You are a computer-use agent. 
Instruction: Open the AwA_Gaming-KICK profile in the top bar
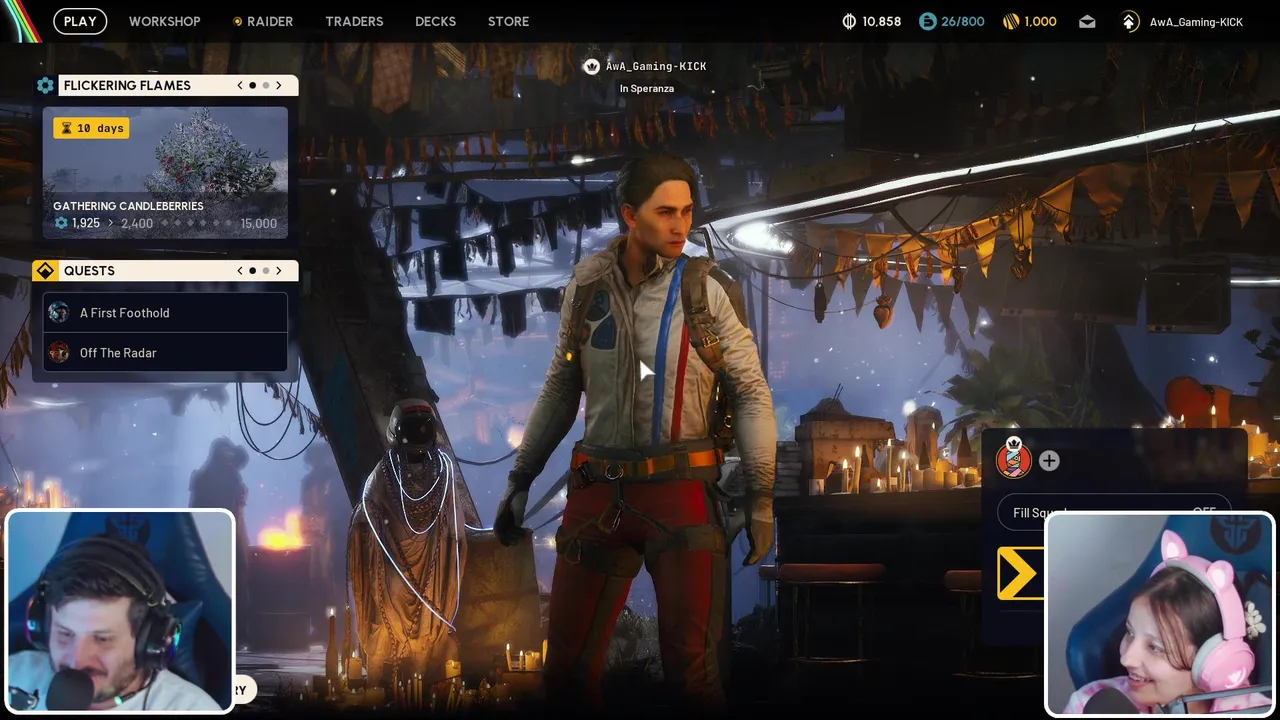pos(1196,22)
